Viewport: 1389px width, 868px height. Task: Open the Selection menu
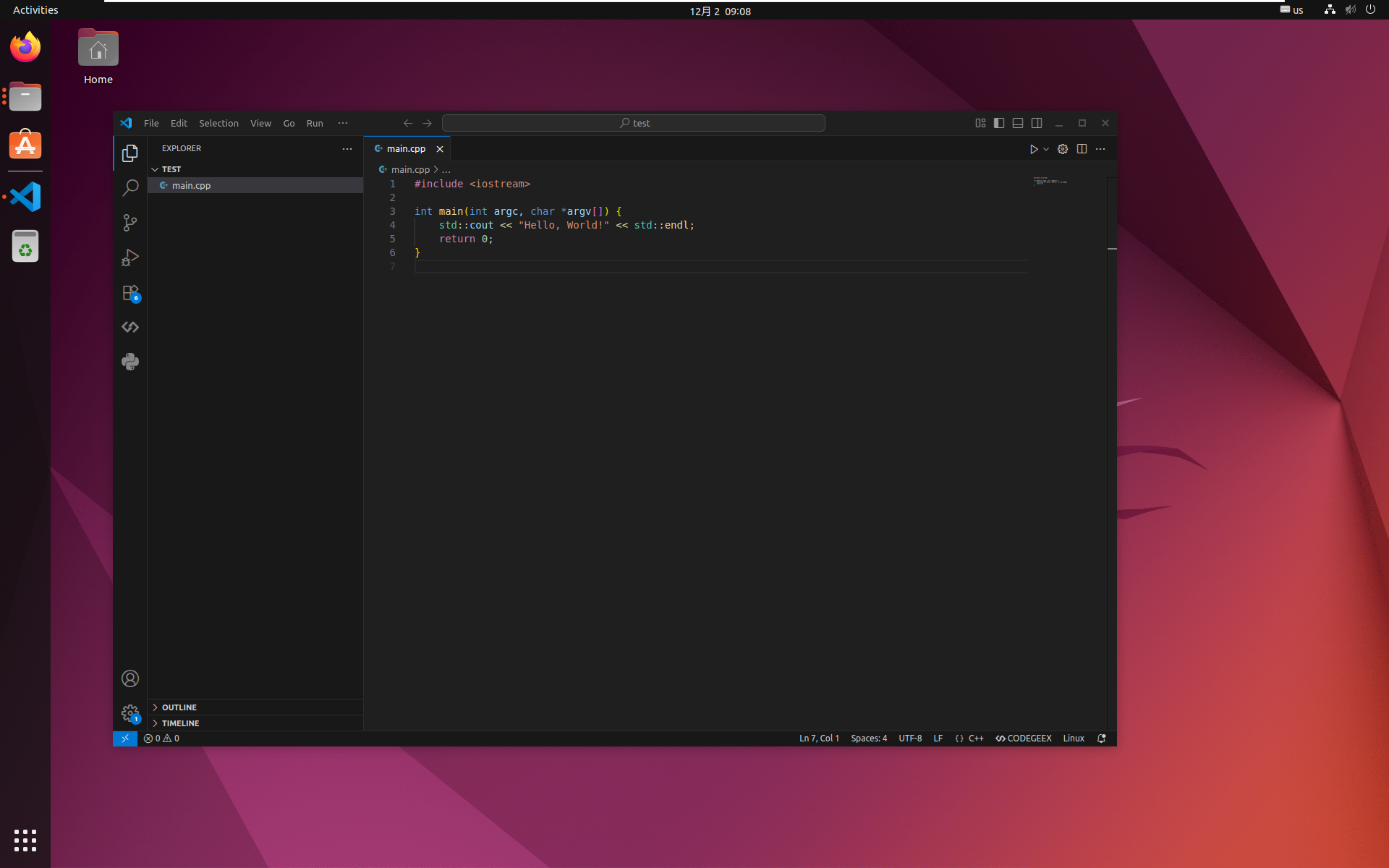pyautogui.click(x=218, y=123)
